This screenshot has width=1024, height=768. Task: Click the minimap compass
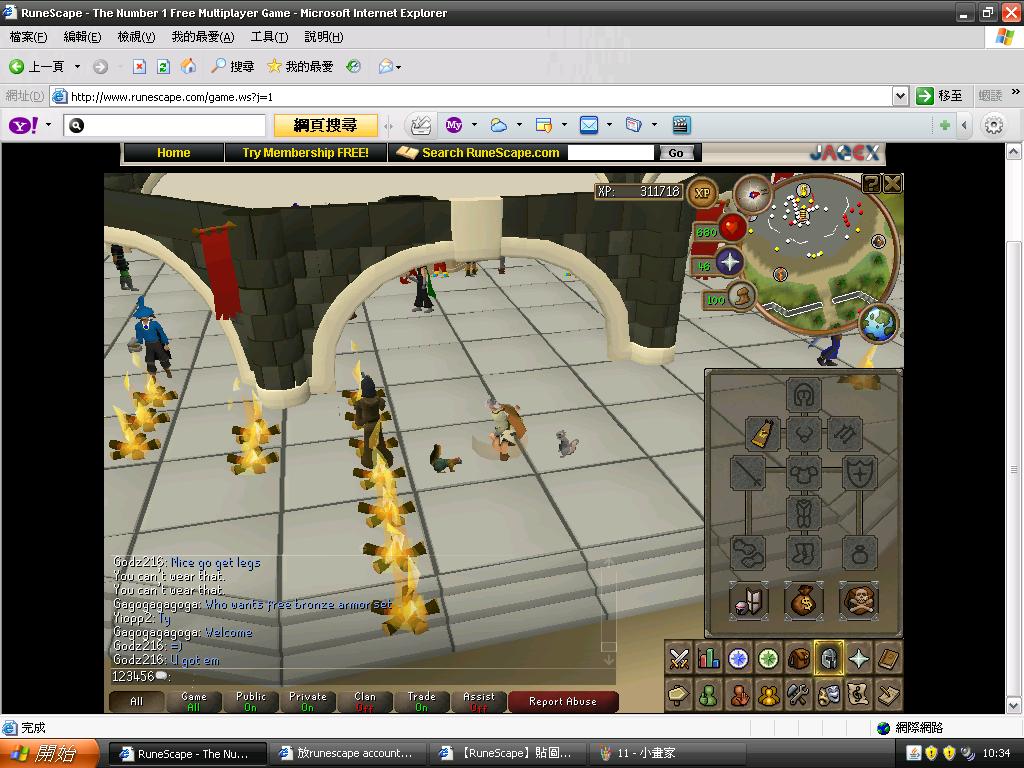point(752,193)
